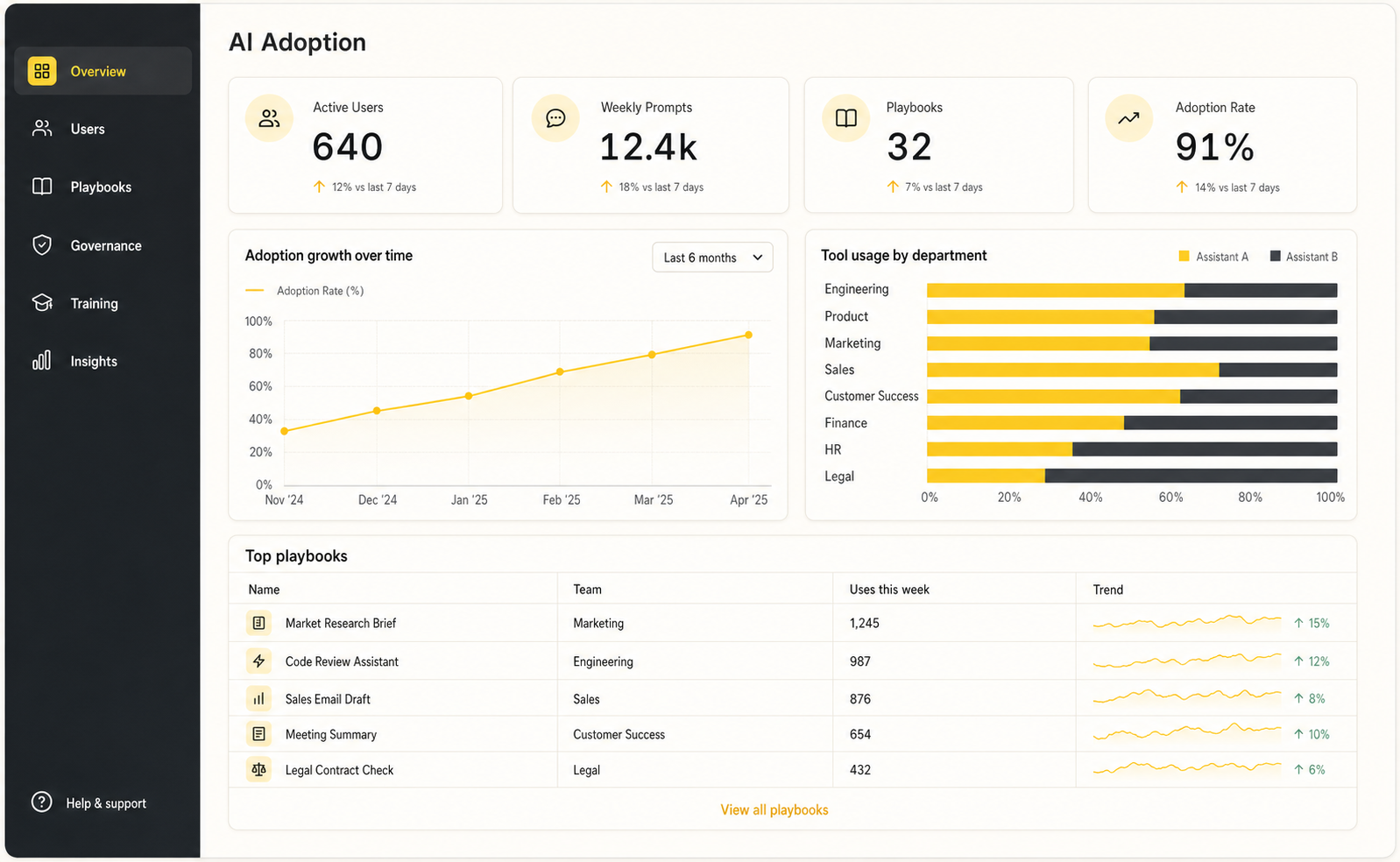The image size is (1400, 862).
Task: Click the 15% trend value
Action: click(x=1319, y=623)
